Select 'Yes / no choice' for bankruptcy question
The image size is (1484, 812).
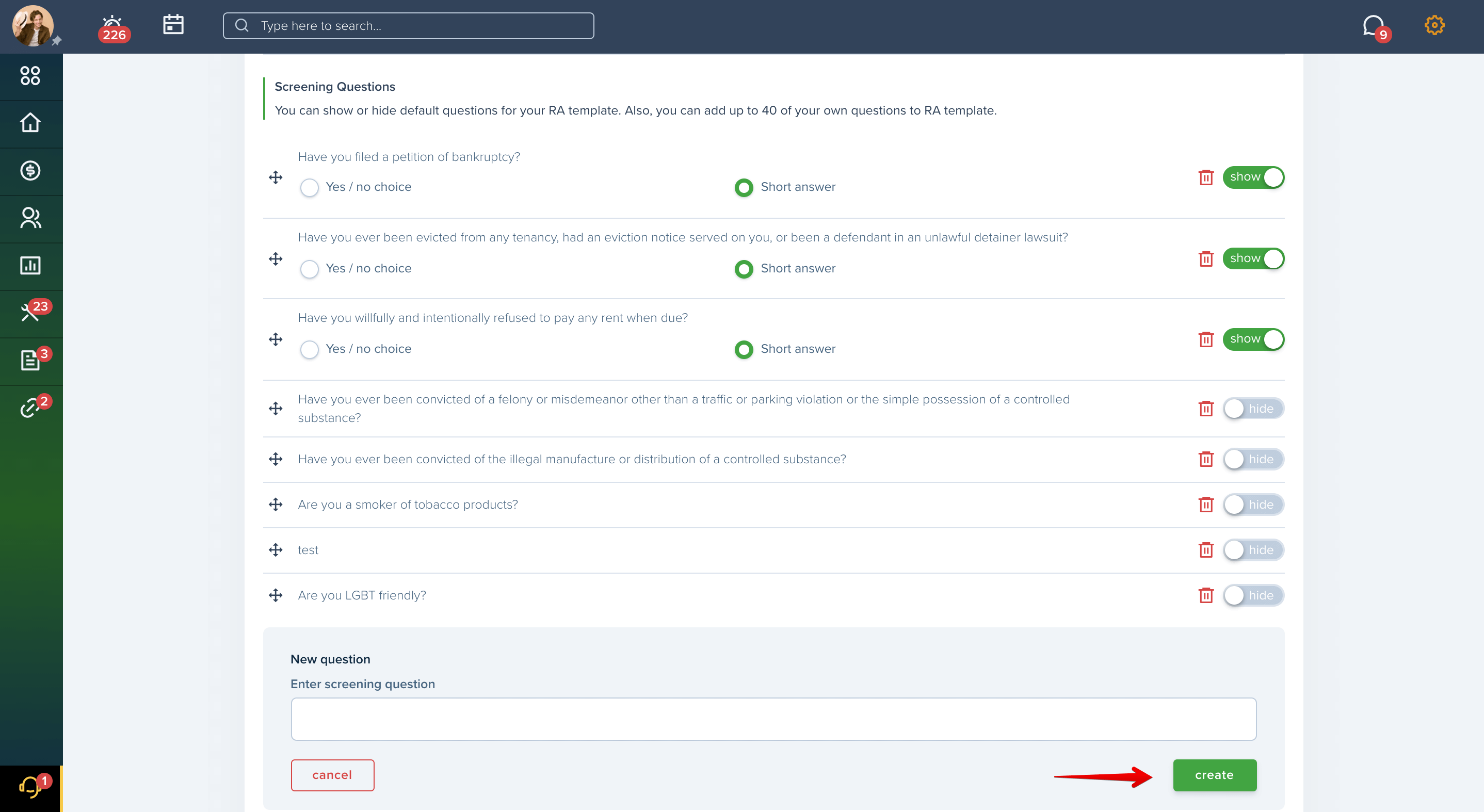coord(310,187)
